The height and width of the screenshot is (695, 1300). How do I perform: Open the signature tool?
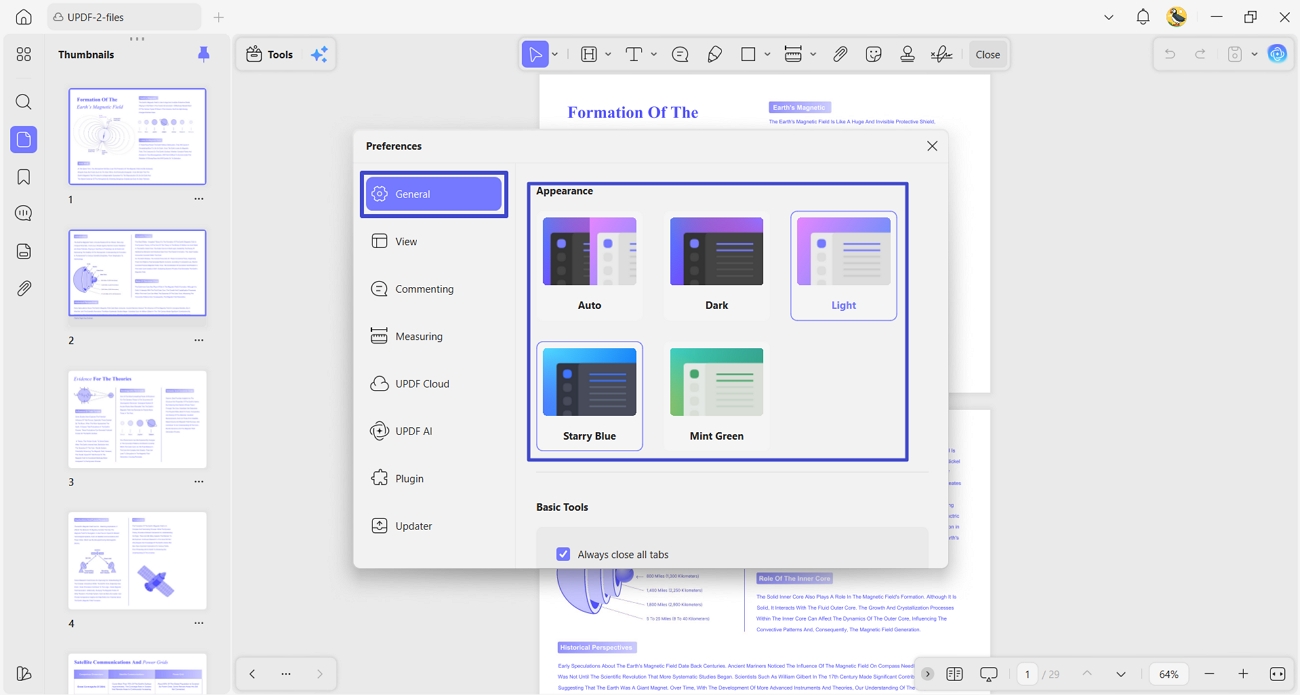pyautogui.click(x=941, y=54)
